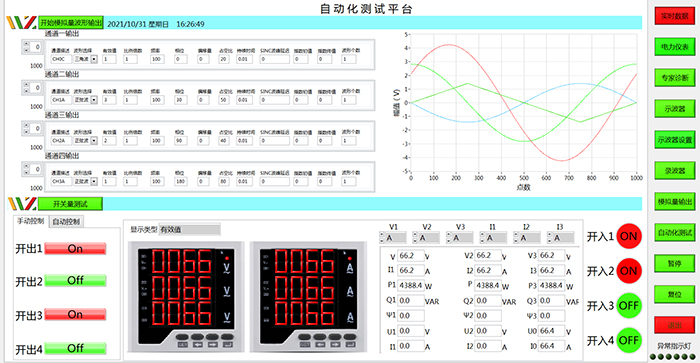The image size is (700, 363).
Task: Toggle the 开出2 Off switch
Action: pos(75,280)
